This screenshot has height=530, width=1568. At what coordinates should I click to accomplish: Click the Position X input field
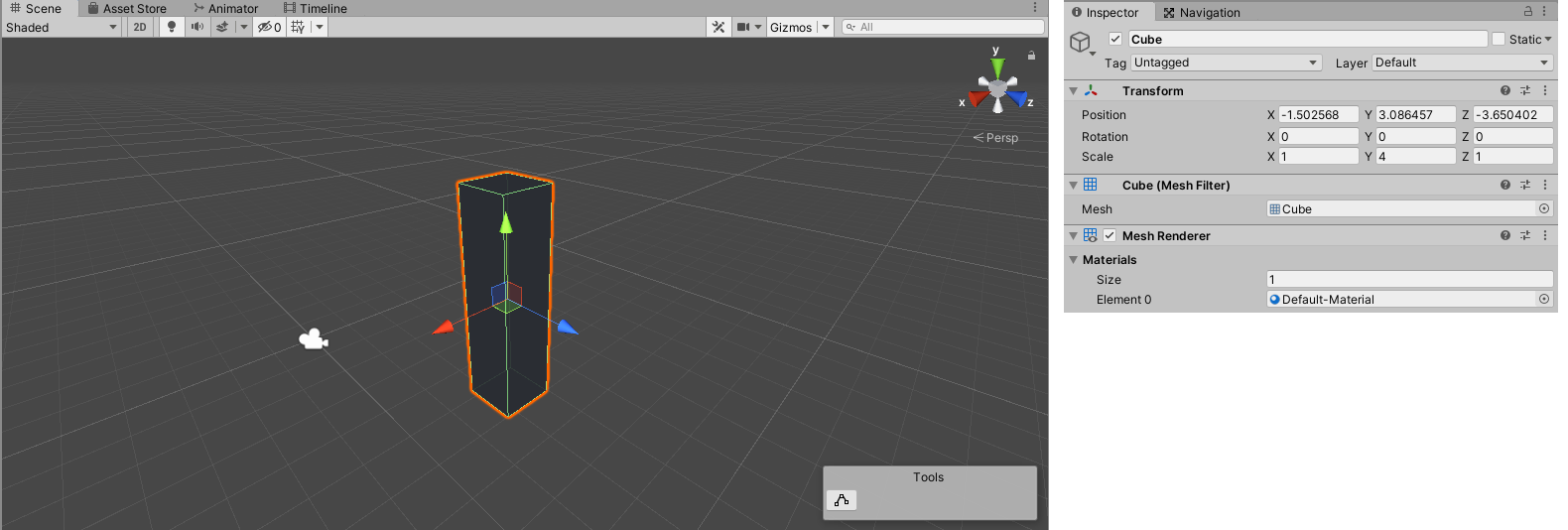[1318, 114]
